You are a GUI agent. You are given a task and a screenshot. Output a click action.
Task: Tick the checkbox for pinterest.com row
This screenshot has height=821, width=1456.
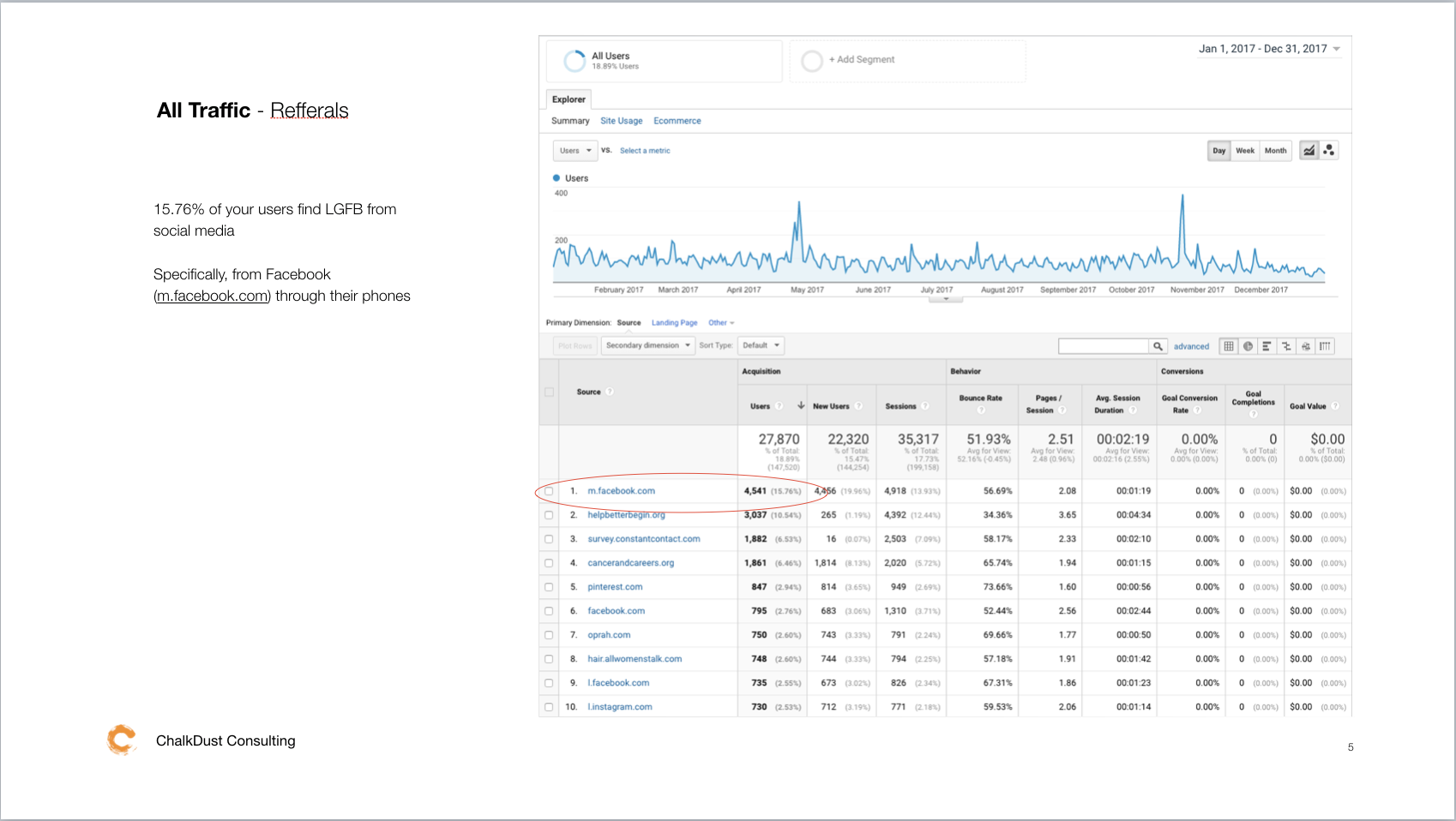[549, 587]
